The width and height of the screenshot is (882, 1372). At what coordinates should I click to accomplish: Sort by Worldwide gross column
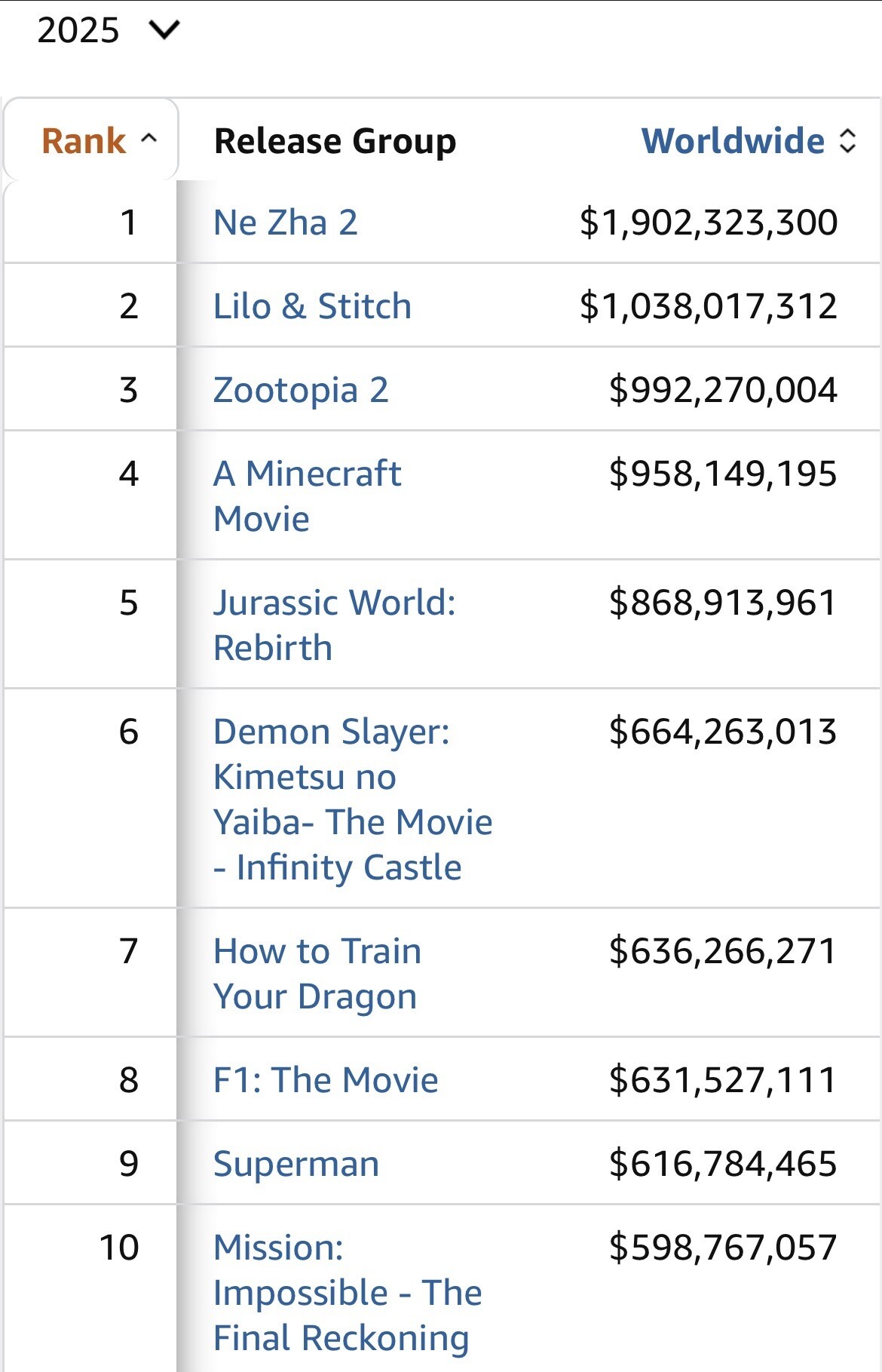tap(733, 141)
